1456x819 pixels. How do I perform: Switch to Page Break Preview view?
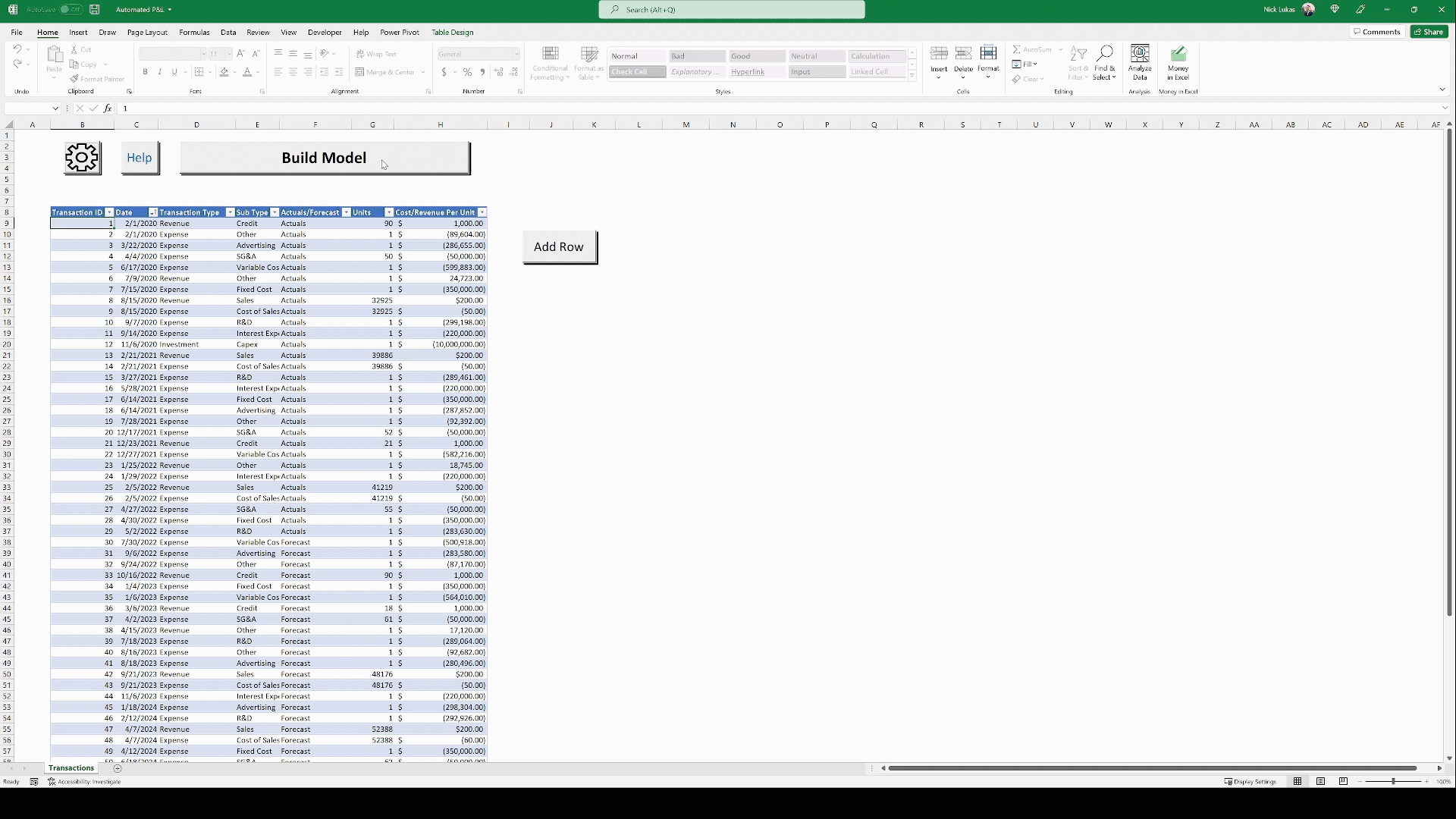1343,781
